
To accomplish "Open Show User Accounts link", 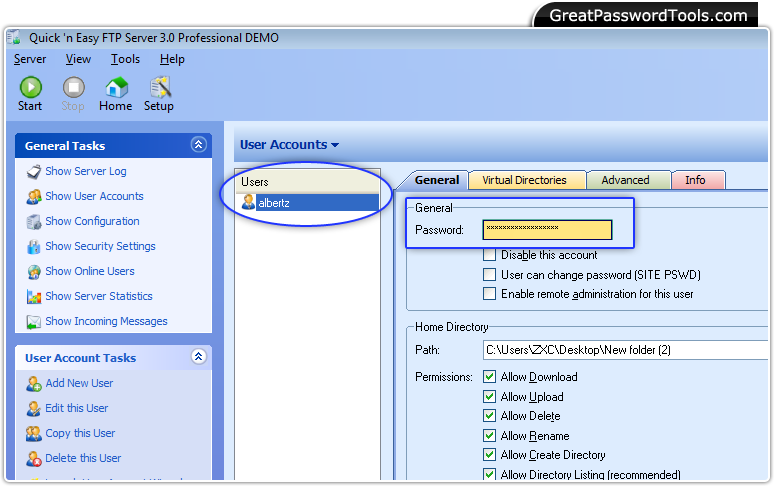I will (x=94, y=196).
